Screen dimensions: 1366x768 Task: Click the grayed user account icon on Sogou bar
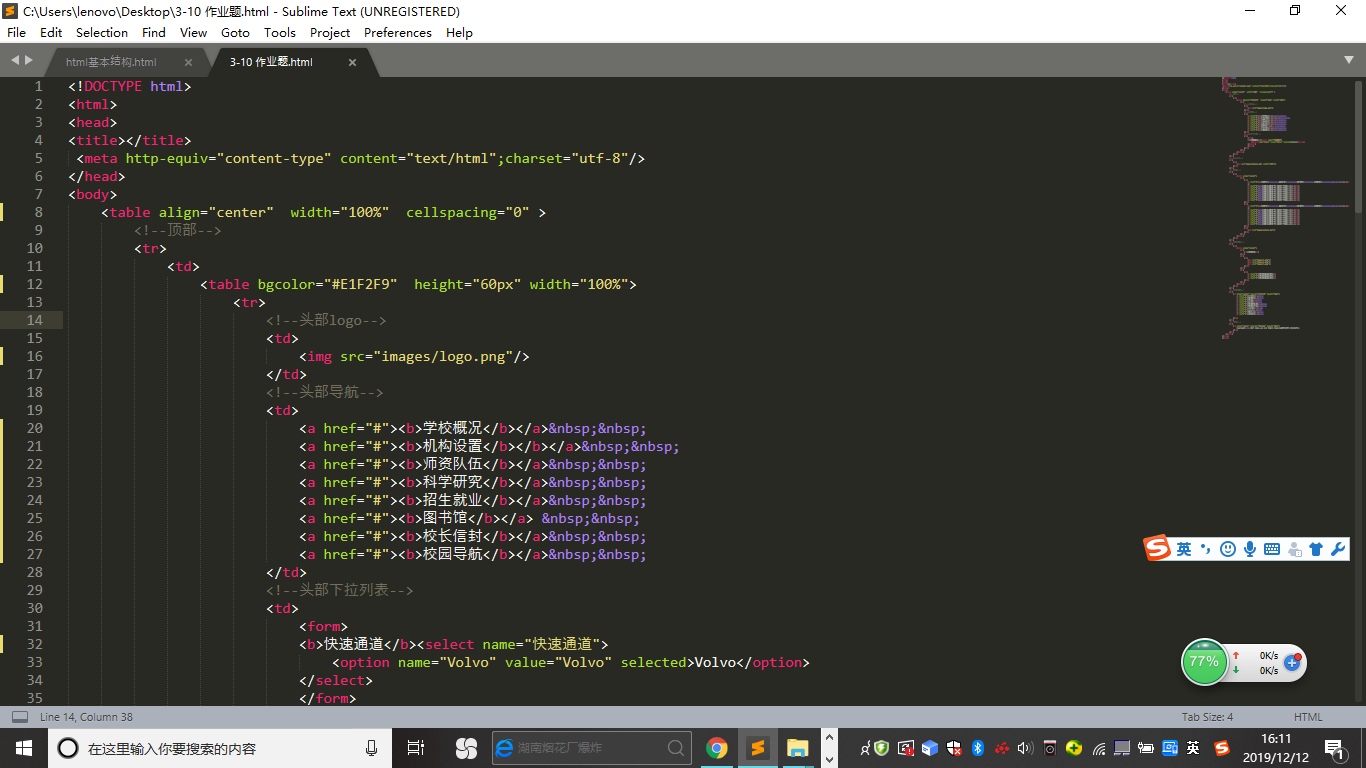[1295, 549]
